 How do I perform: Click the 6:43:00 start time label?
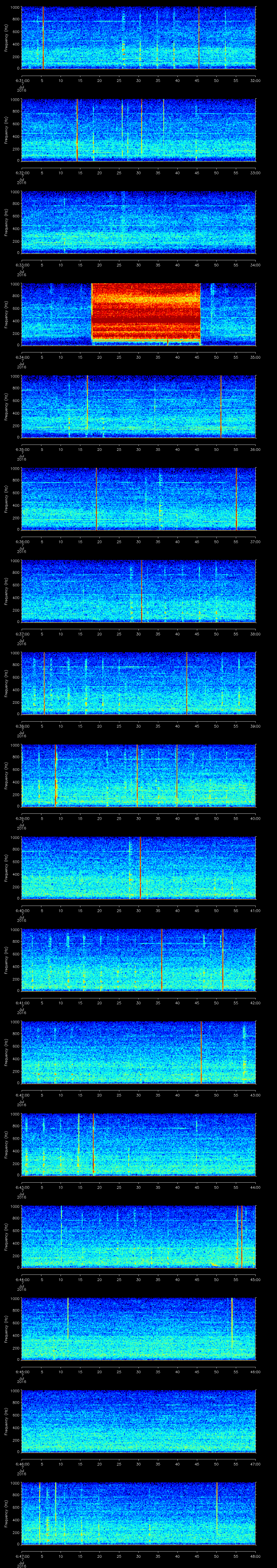pos(22,1187)
